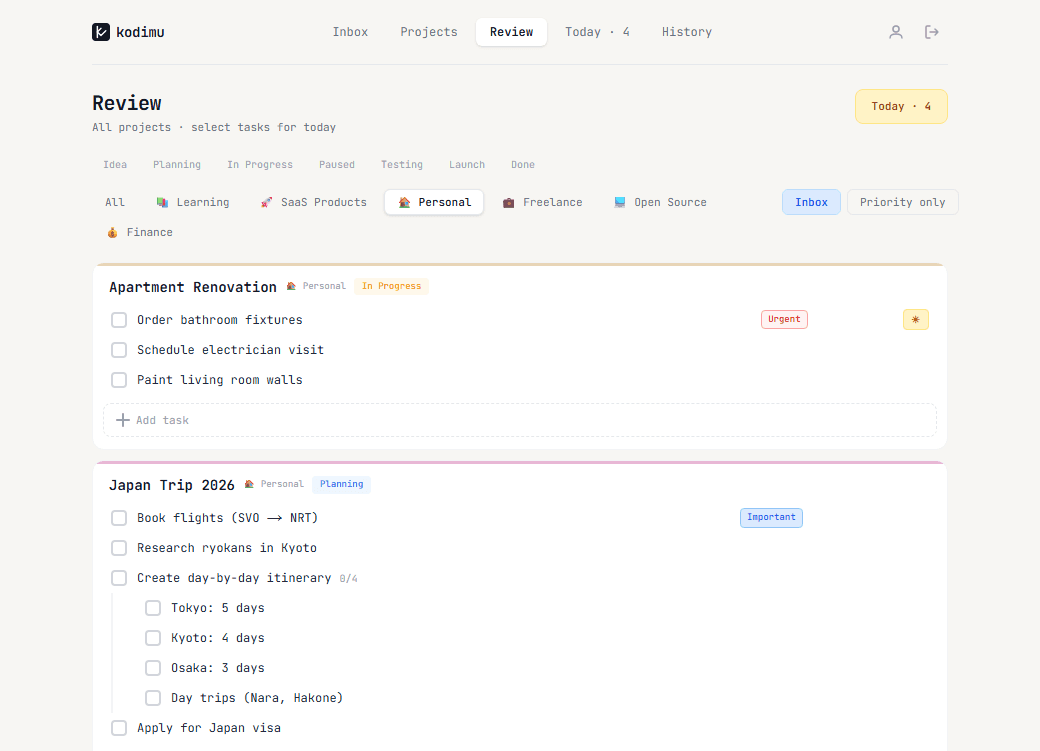
Task: Click the sun icon on Order bathroom fixtures
Action: point(916,319)
